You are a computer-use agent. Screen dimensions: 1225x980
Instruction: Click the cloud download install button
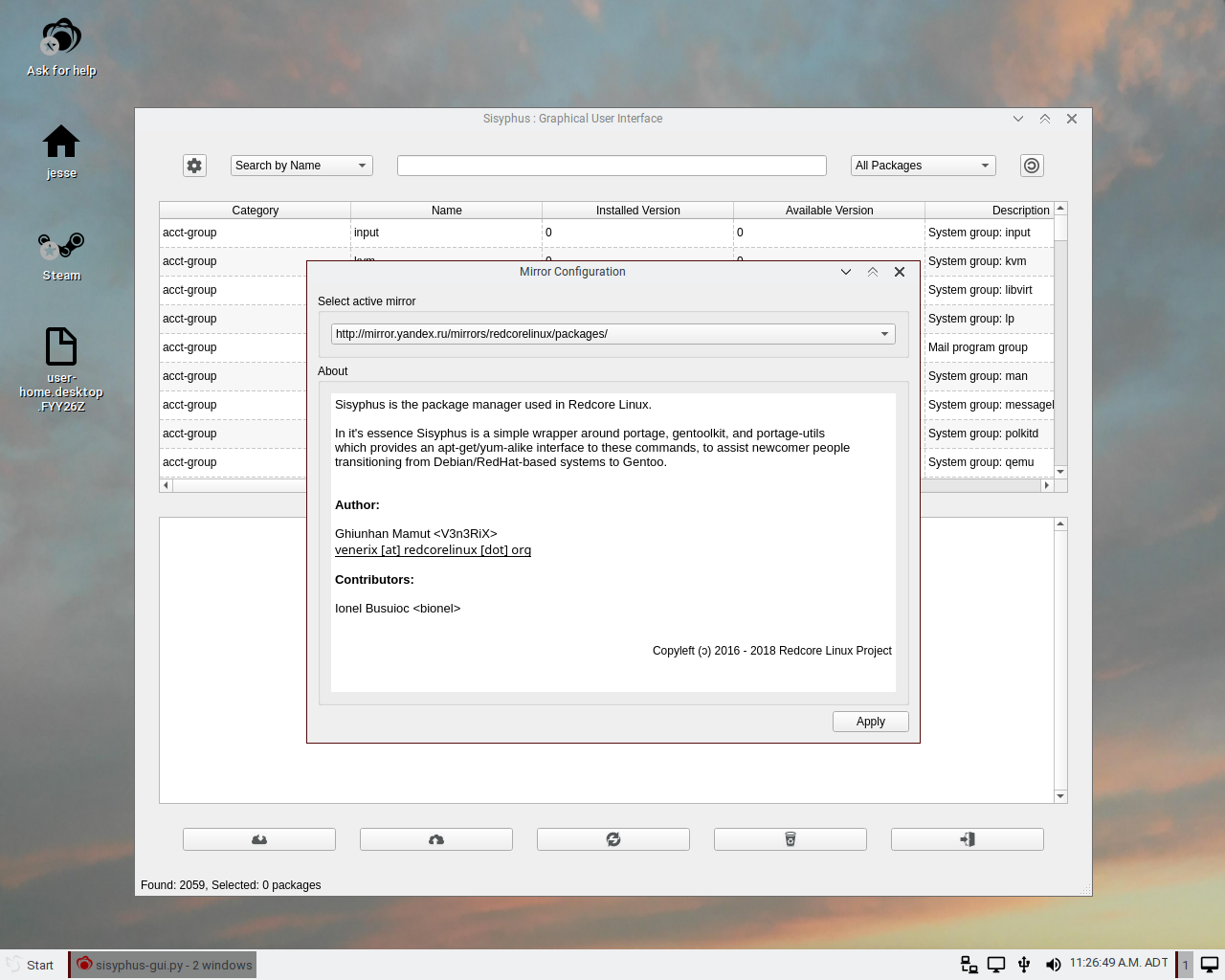point(259,839)
